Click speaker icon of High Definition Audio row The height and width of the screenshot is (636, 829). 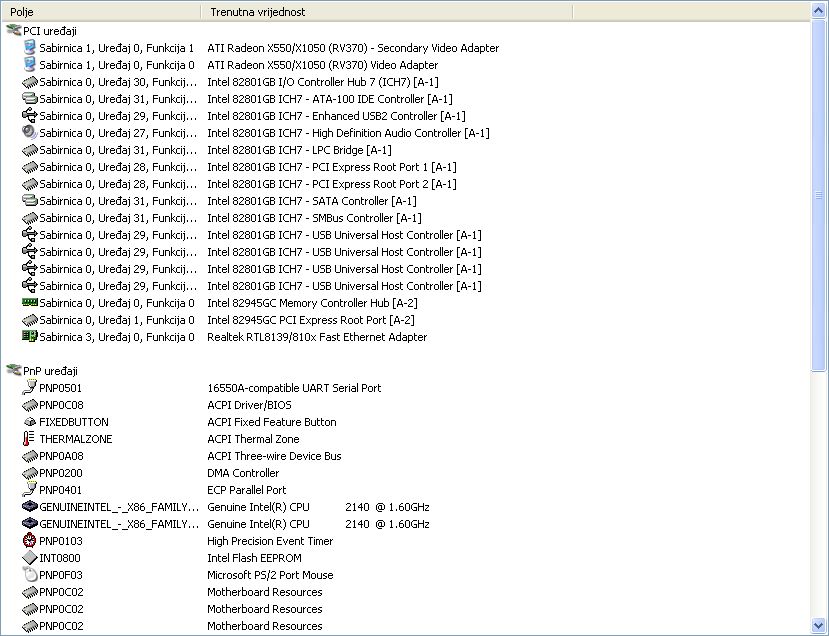tap(30, 133)
